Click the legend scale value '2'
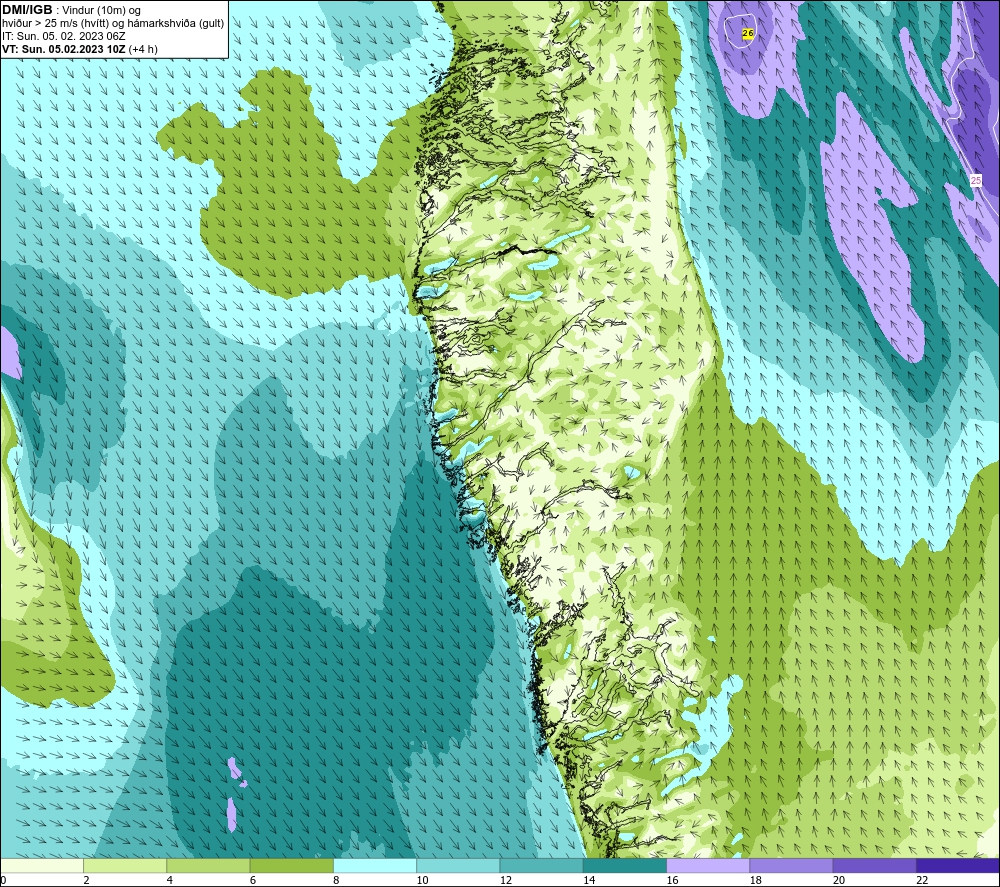1000x887 pixels. pyautogui.click(x=86, y=880)
